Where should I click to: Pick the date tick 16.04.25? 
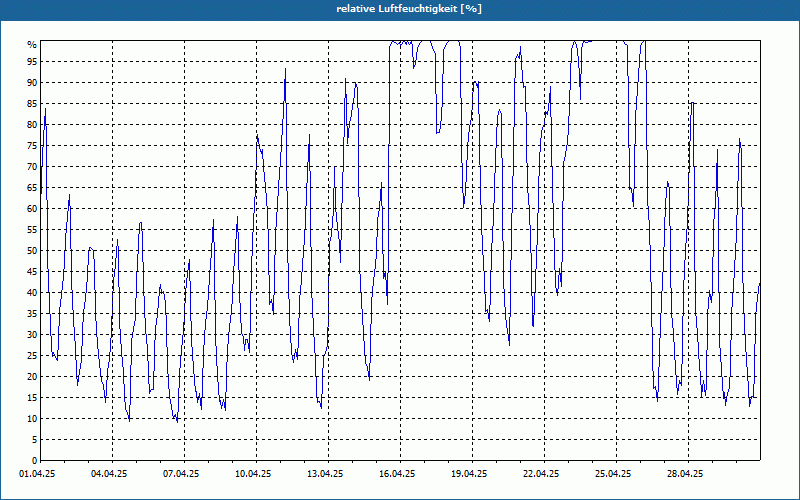(x=397, y=474)
